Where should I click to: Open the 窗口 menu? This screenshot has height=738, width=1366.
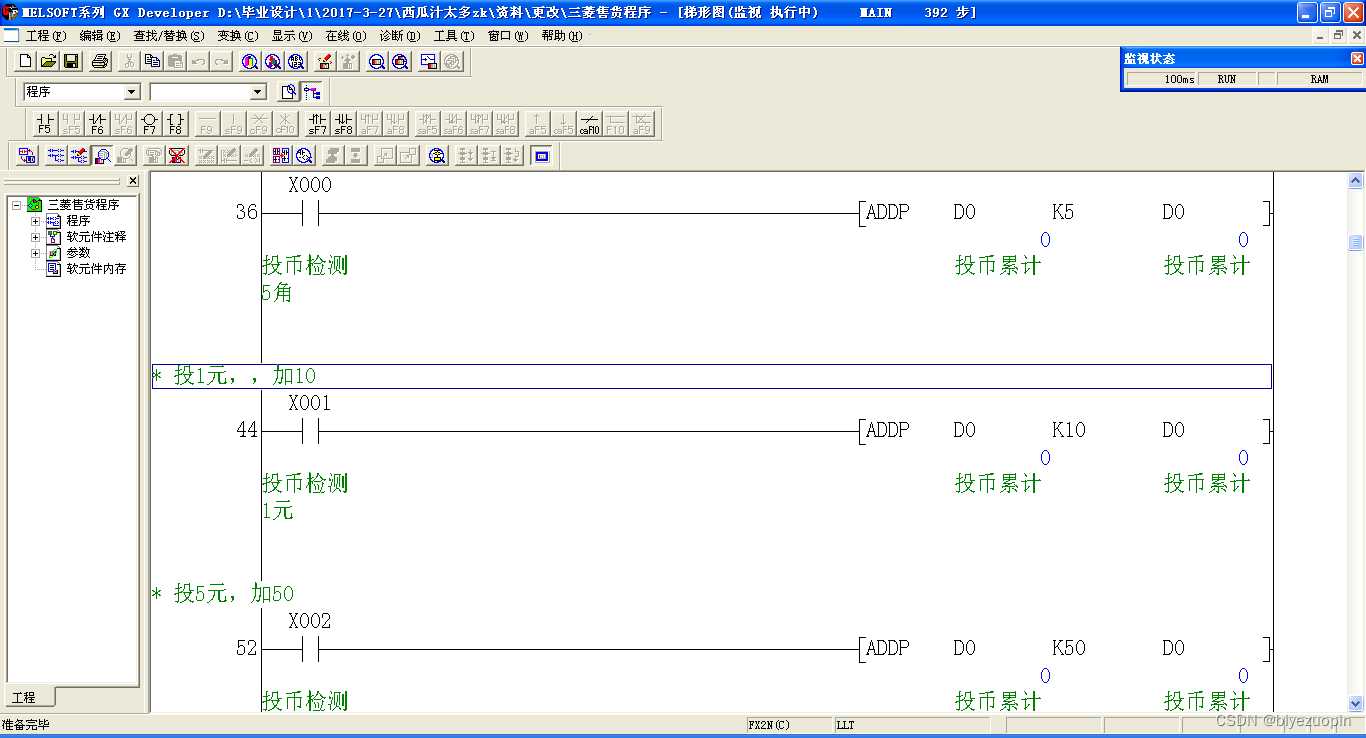507,36
